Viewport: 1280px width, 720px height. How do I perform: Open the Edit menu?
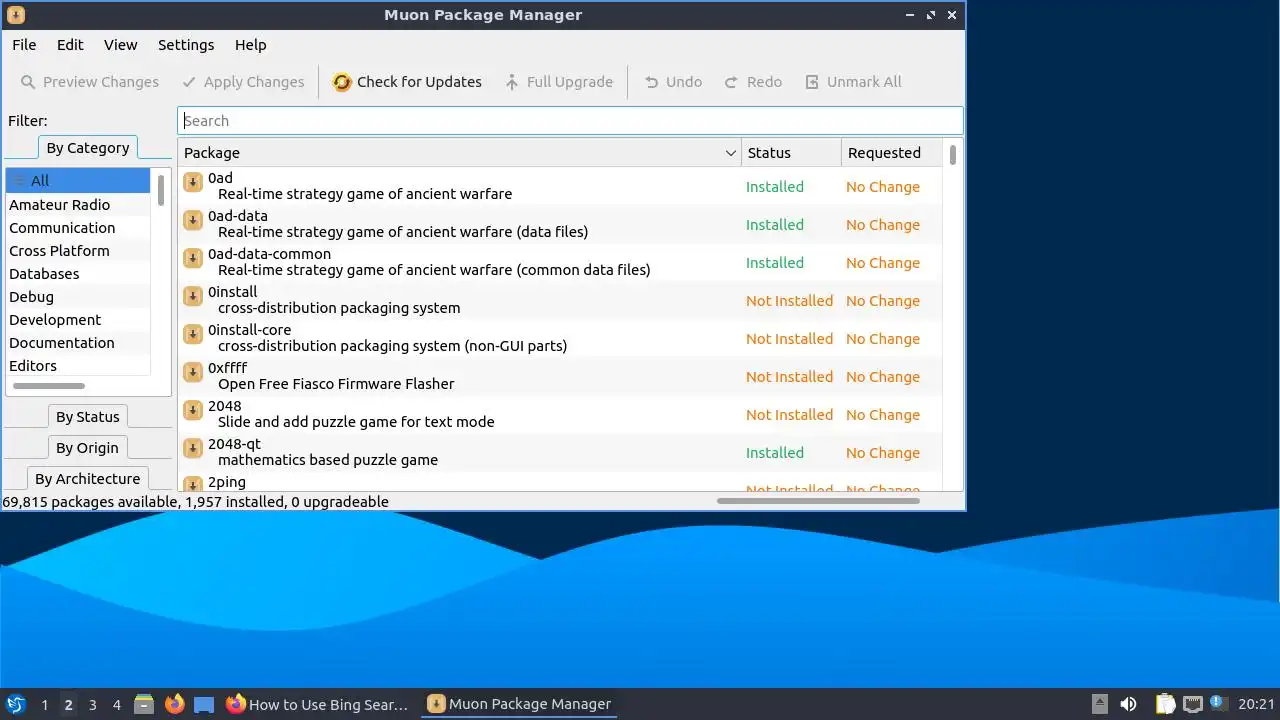pyautogui.click(x=70, y=45)
